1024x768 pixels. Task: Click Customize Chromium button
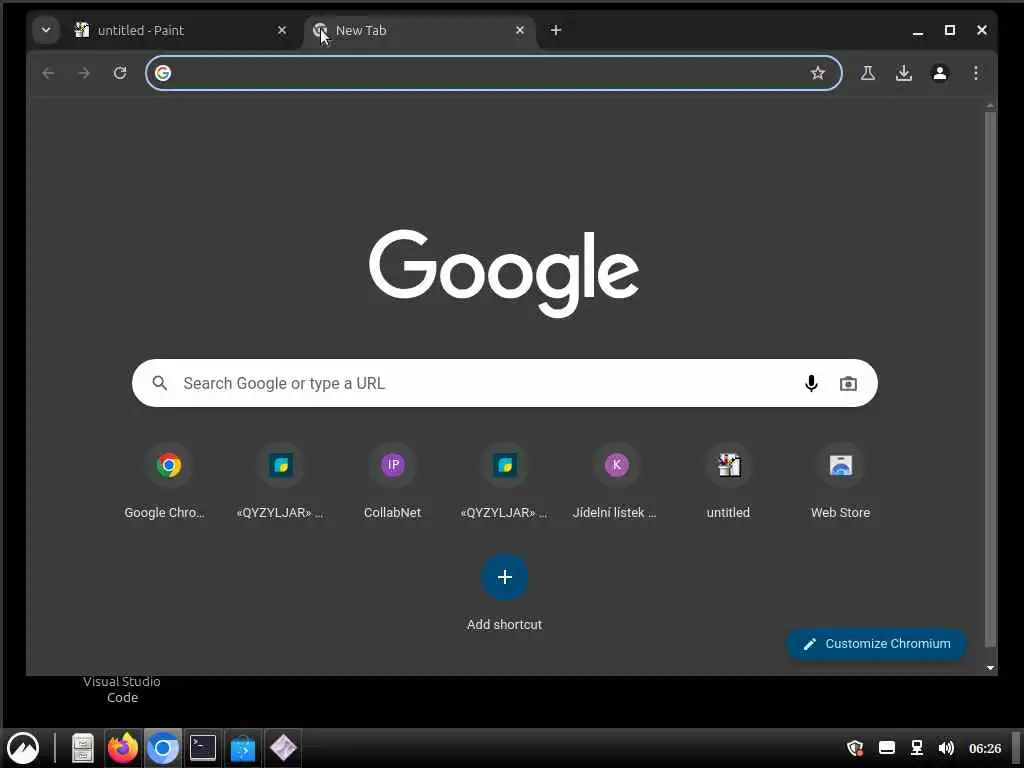point(876,644)
